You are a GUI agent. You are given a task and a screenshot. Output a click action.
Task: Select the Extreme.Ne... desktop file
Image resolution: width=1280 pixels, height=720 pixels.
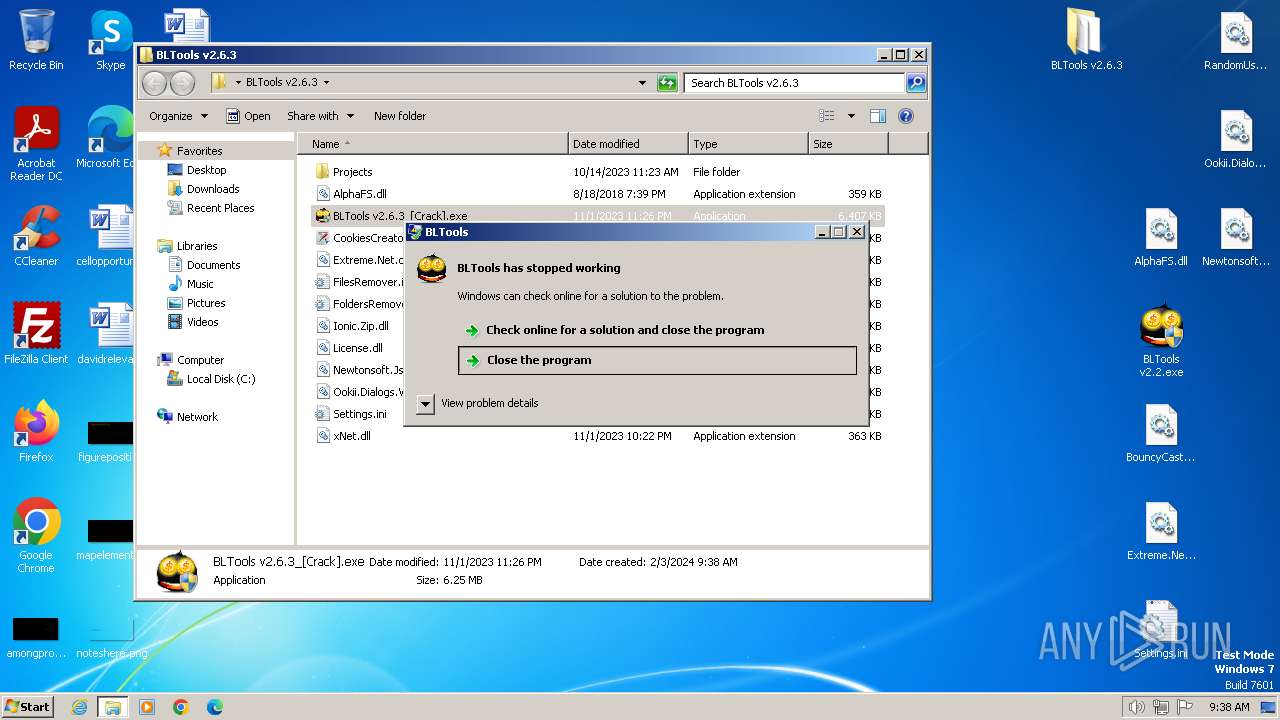(1160, 531)
